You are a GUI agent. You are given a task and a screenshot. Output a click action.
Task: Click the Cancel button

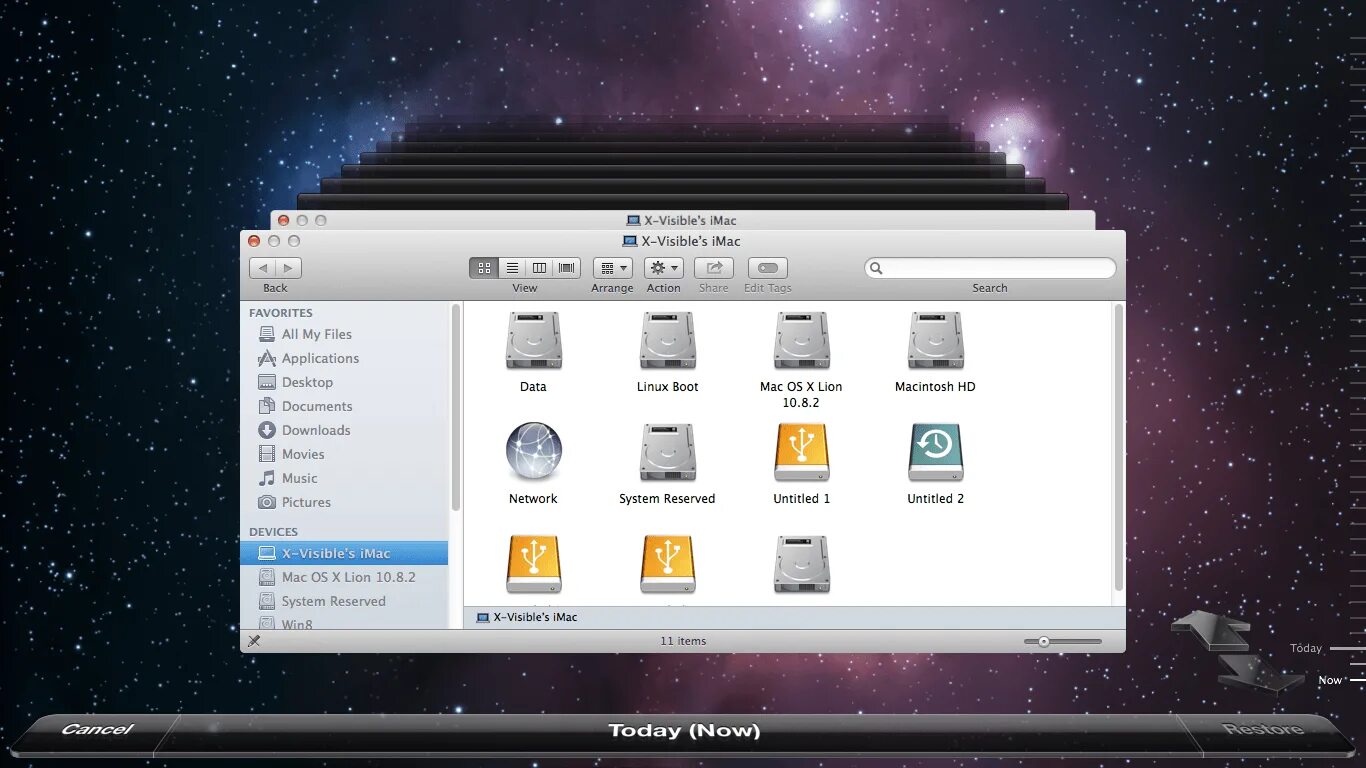pyautogui.click(x=97, y=730)
